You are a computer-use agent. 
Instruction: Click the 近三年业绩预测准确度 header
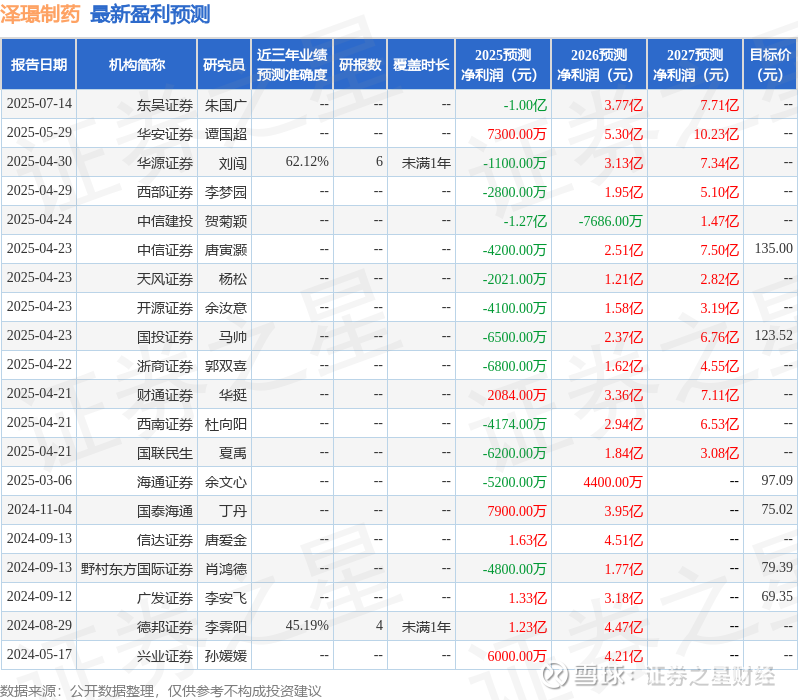[x=292, y=65]
